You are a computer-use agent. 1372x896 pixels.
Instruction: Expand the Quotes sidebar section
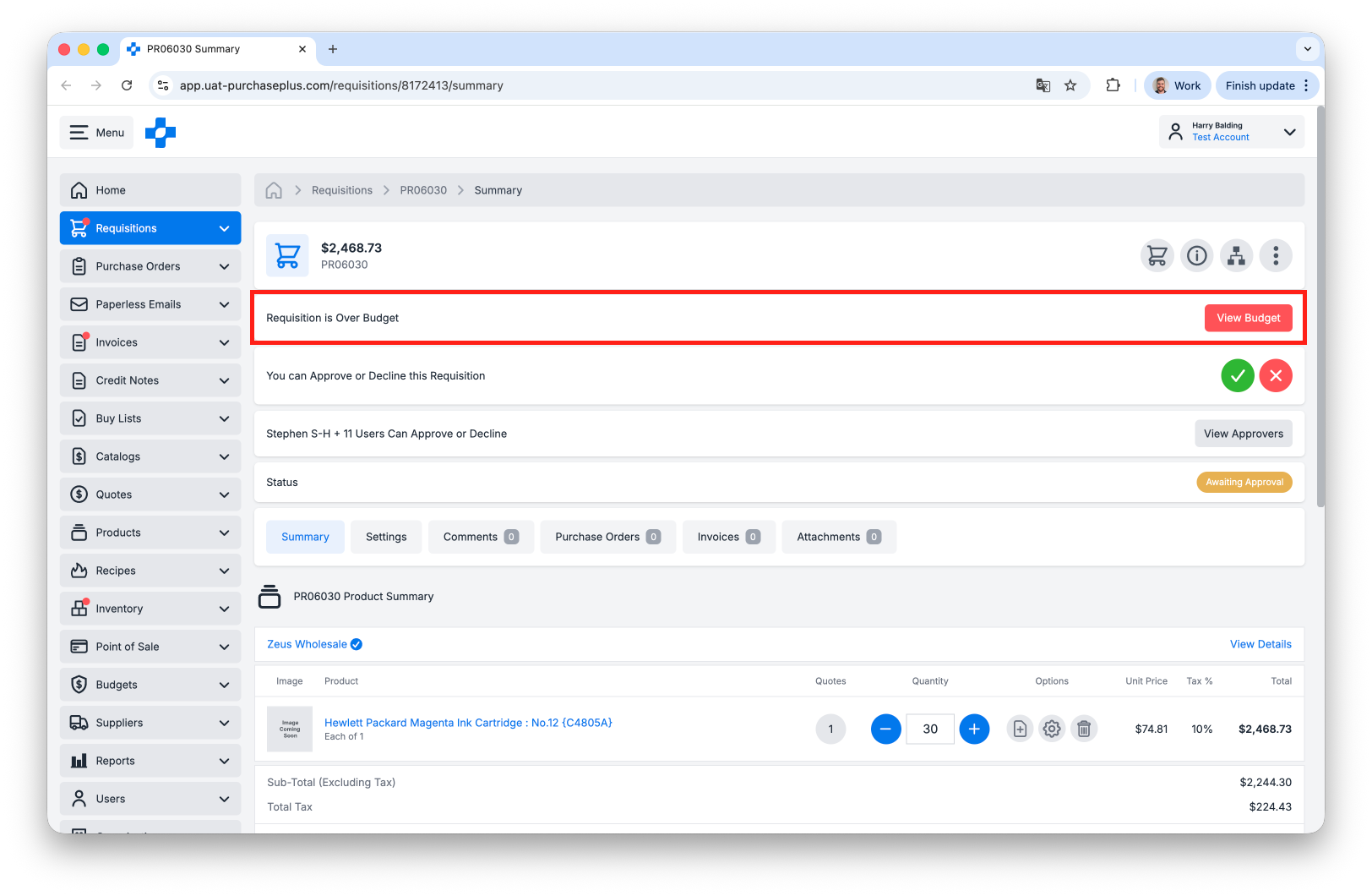150,494
